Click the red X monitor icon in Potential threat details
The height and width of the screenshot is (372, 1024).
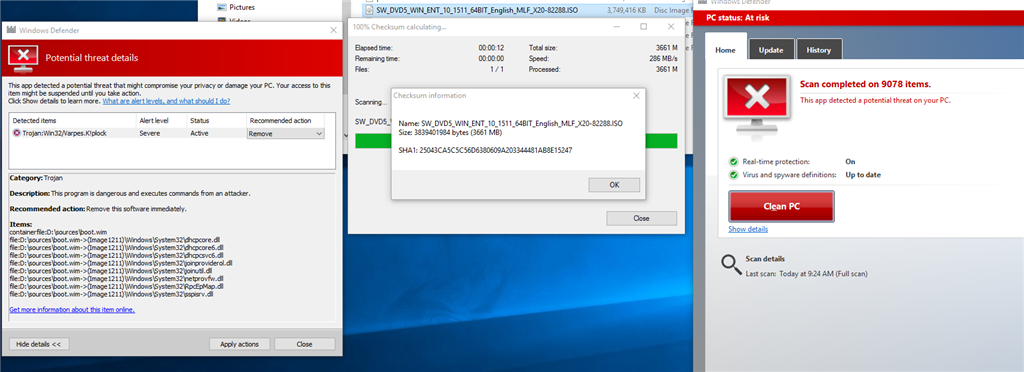tap(24, 57)
